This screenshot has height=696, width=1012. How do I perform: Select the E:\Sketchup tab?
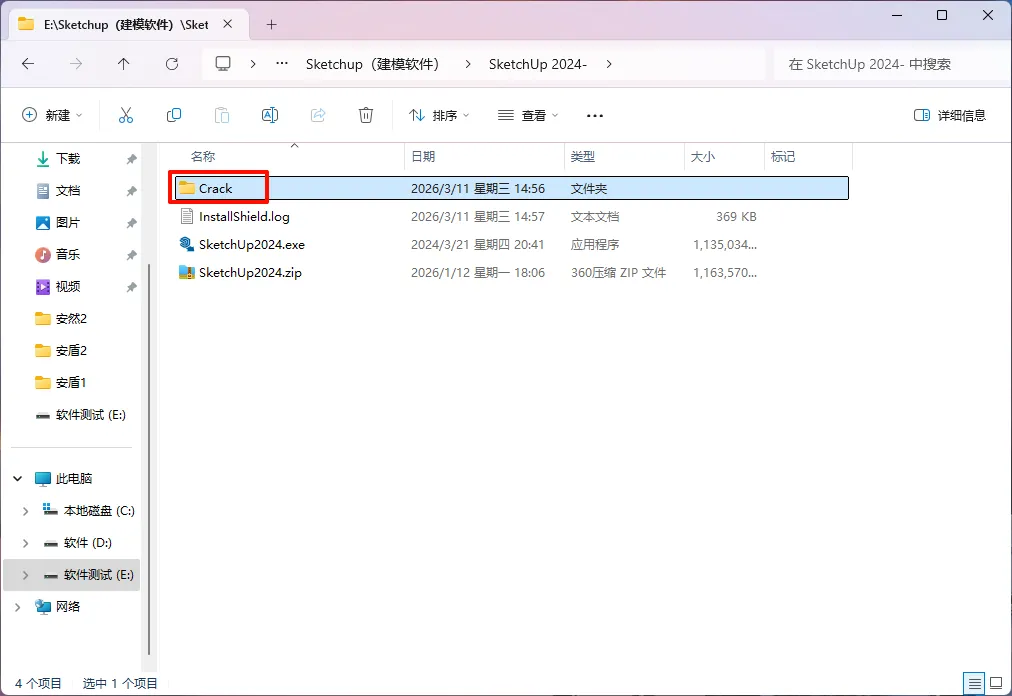(129, 25)
